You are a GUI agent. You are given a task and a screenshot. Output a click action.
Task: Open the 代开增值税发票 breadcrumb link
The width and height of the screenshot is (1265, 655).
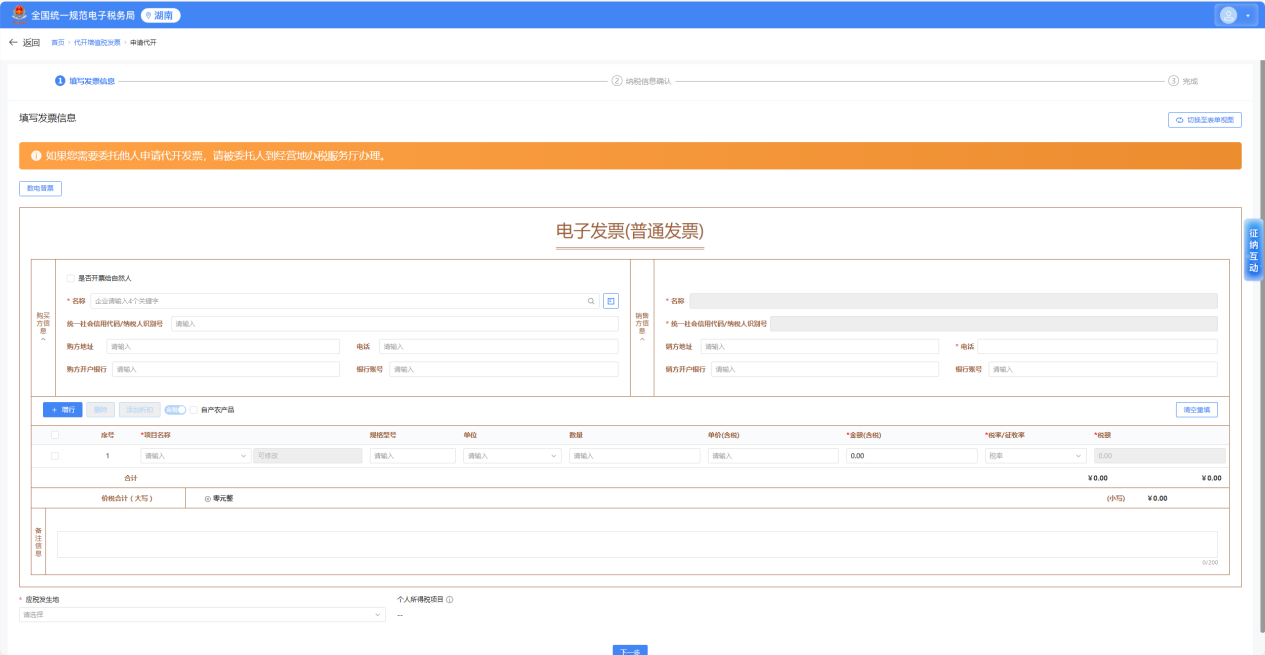click(x=97, y=43)
